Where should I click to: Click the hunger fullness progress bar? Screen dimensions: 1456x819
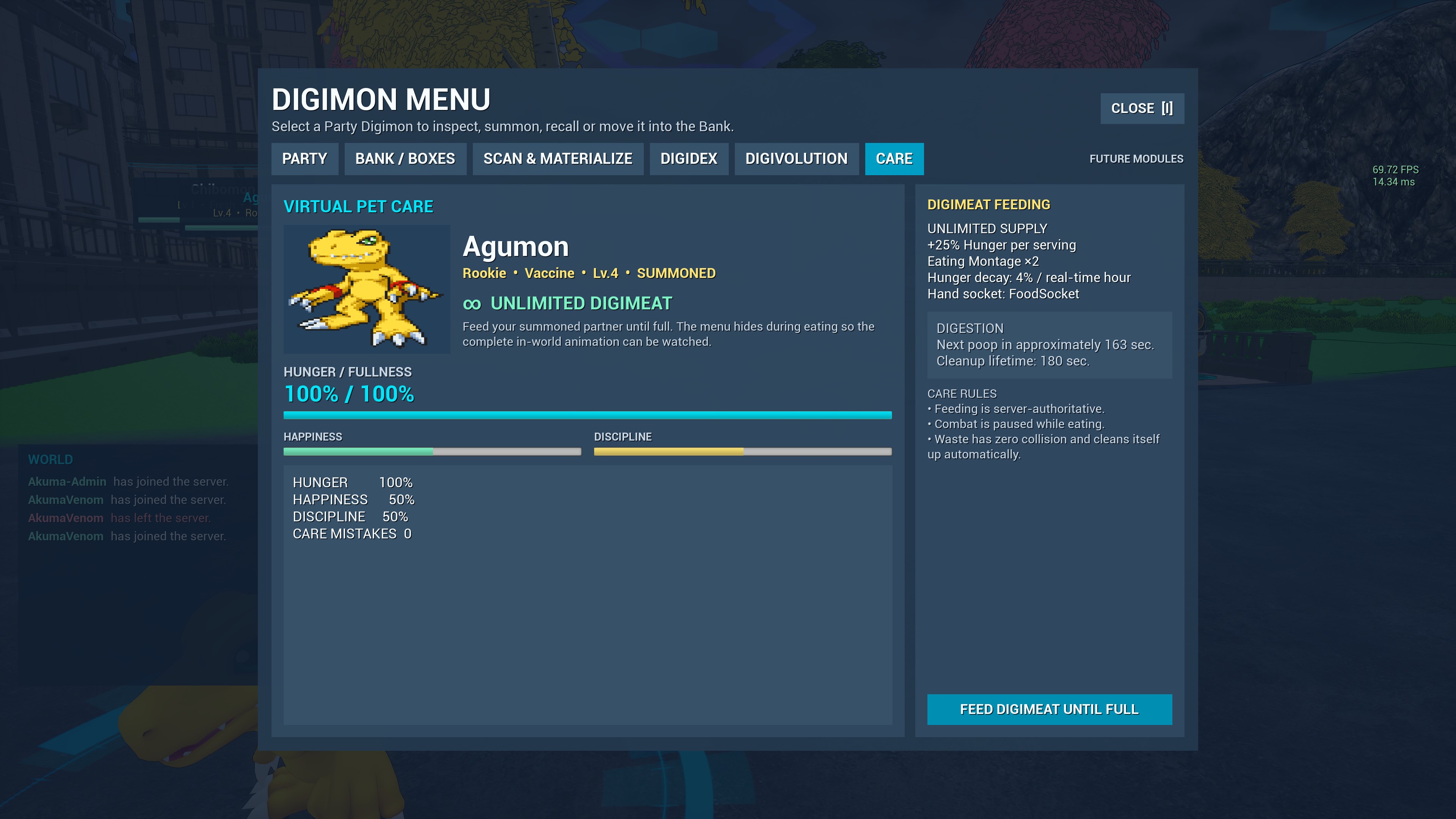click(588, 416)
